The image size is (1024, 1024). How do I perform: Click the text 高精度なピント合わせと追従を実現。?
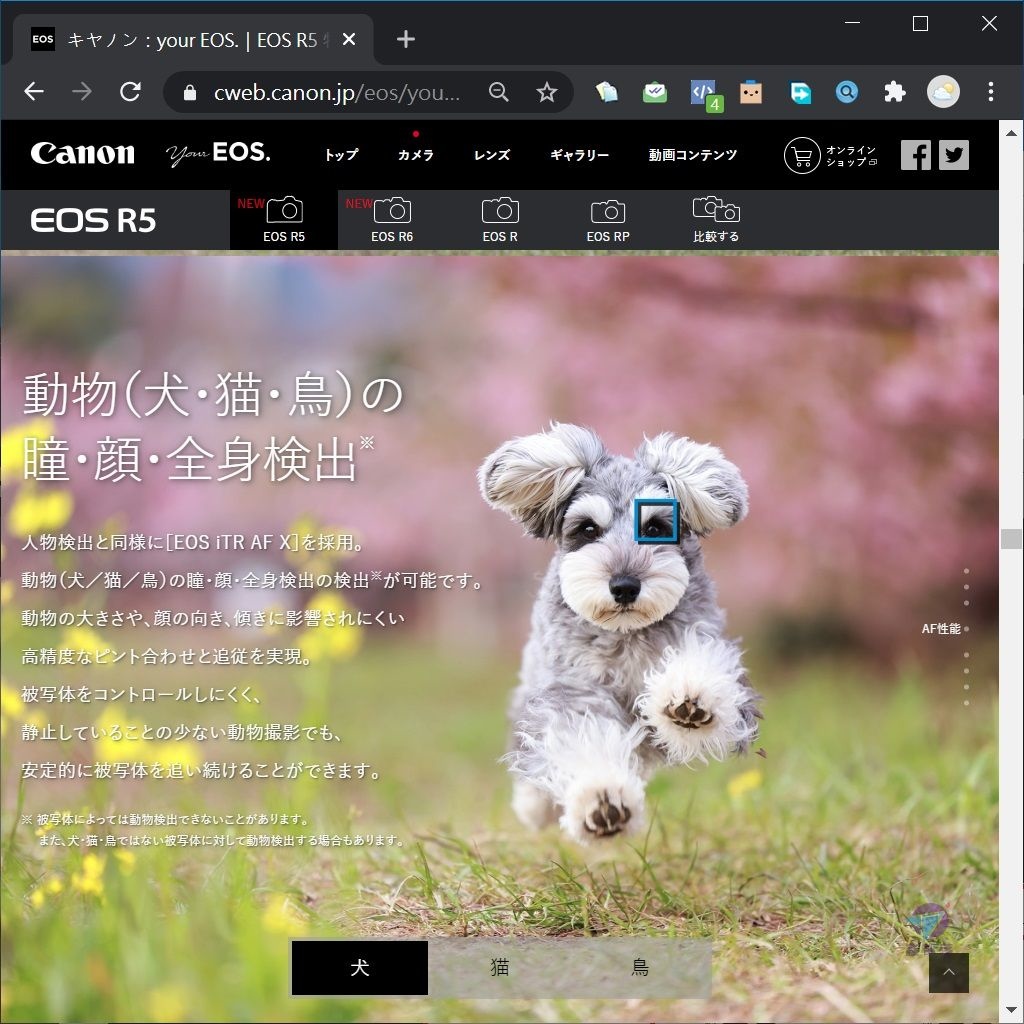[166, 656]
